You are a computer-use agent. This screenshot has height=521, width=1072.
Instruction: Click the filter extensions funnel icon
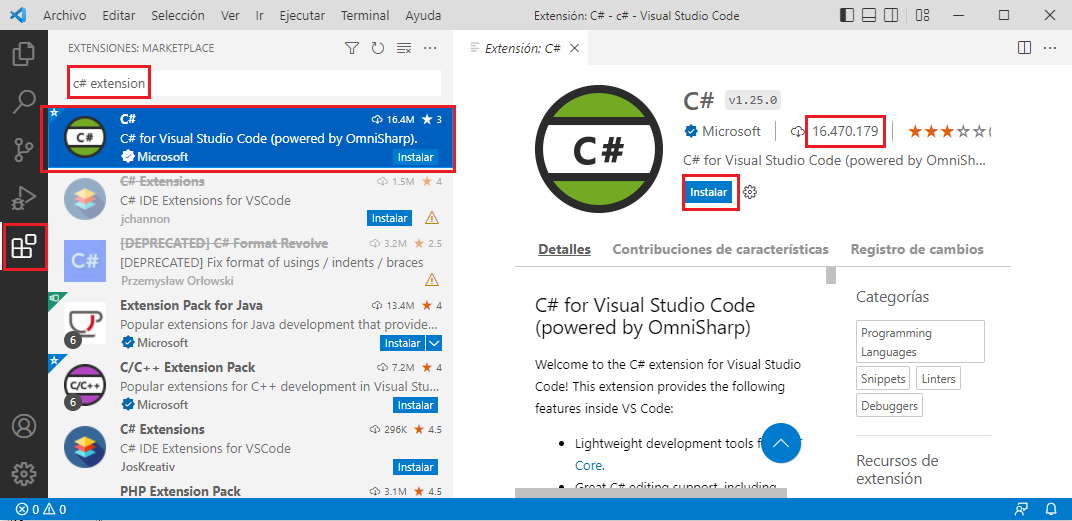click(x=351, y=48)
